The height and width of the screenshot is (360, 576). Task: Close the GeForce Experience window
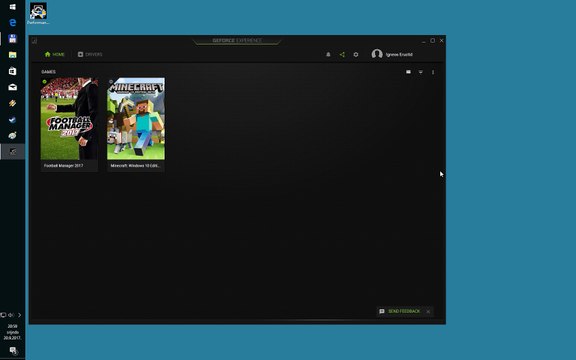coord(442,41)
